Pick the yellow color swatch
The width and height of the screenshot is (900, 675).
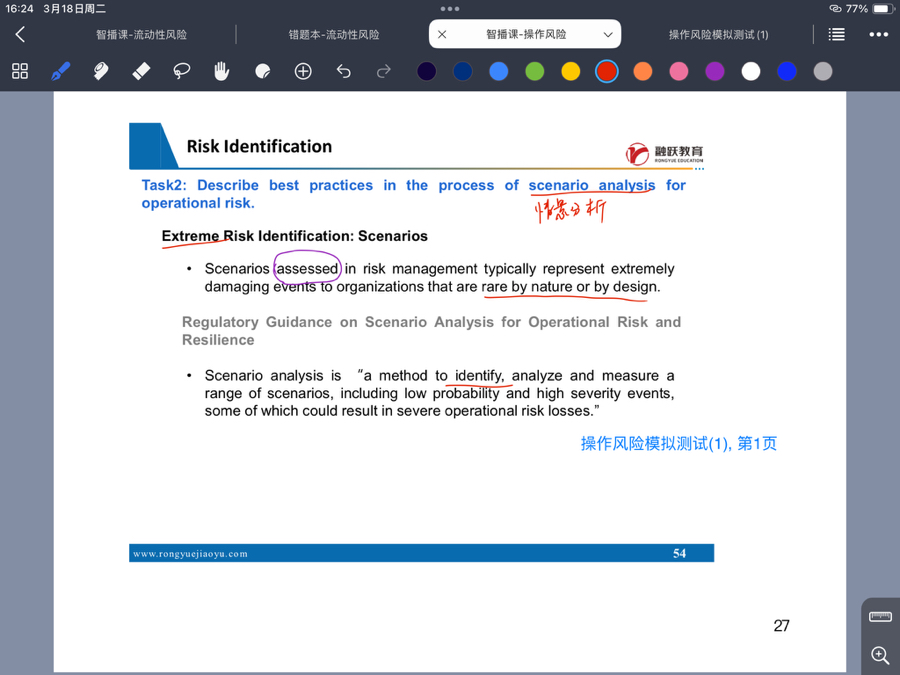(571, 71)
